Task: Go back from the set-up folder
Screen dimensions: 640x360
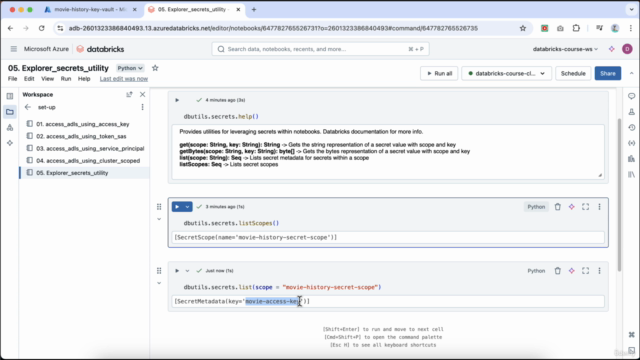Action: (x=28, y=107)
